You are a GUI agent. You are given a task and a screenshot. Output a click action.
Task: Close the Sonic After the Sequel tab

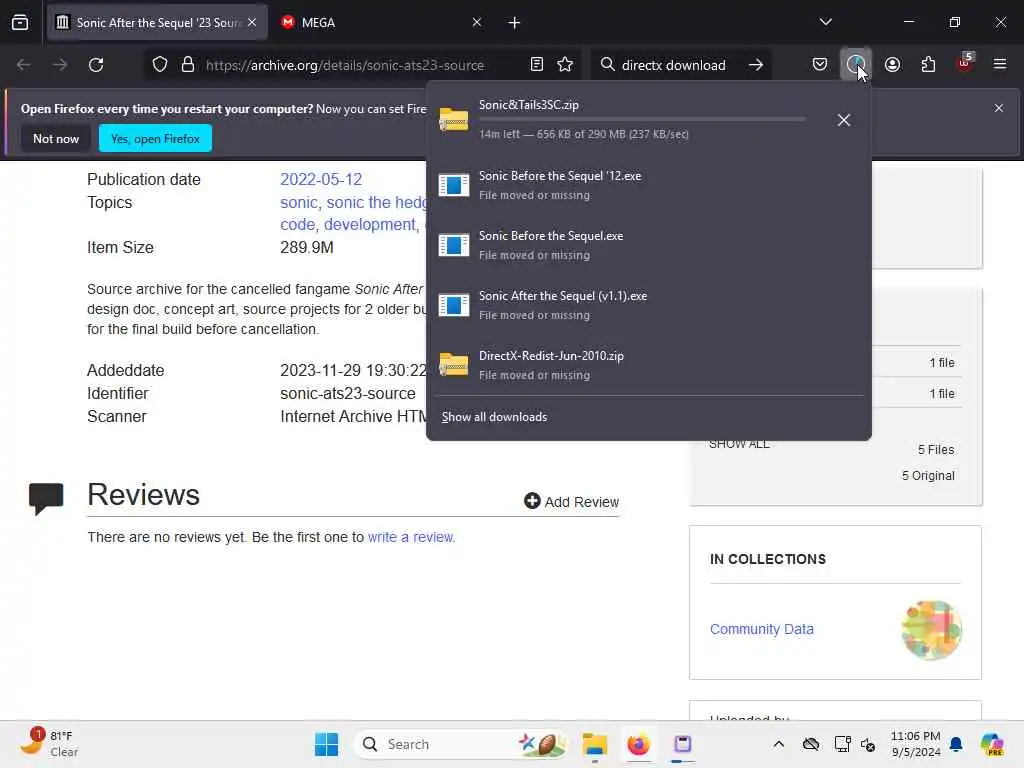pos(252,23)
